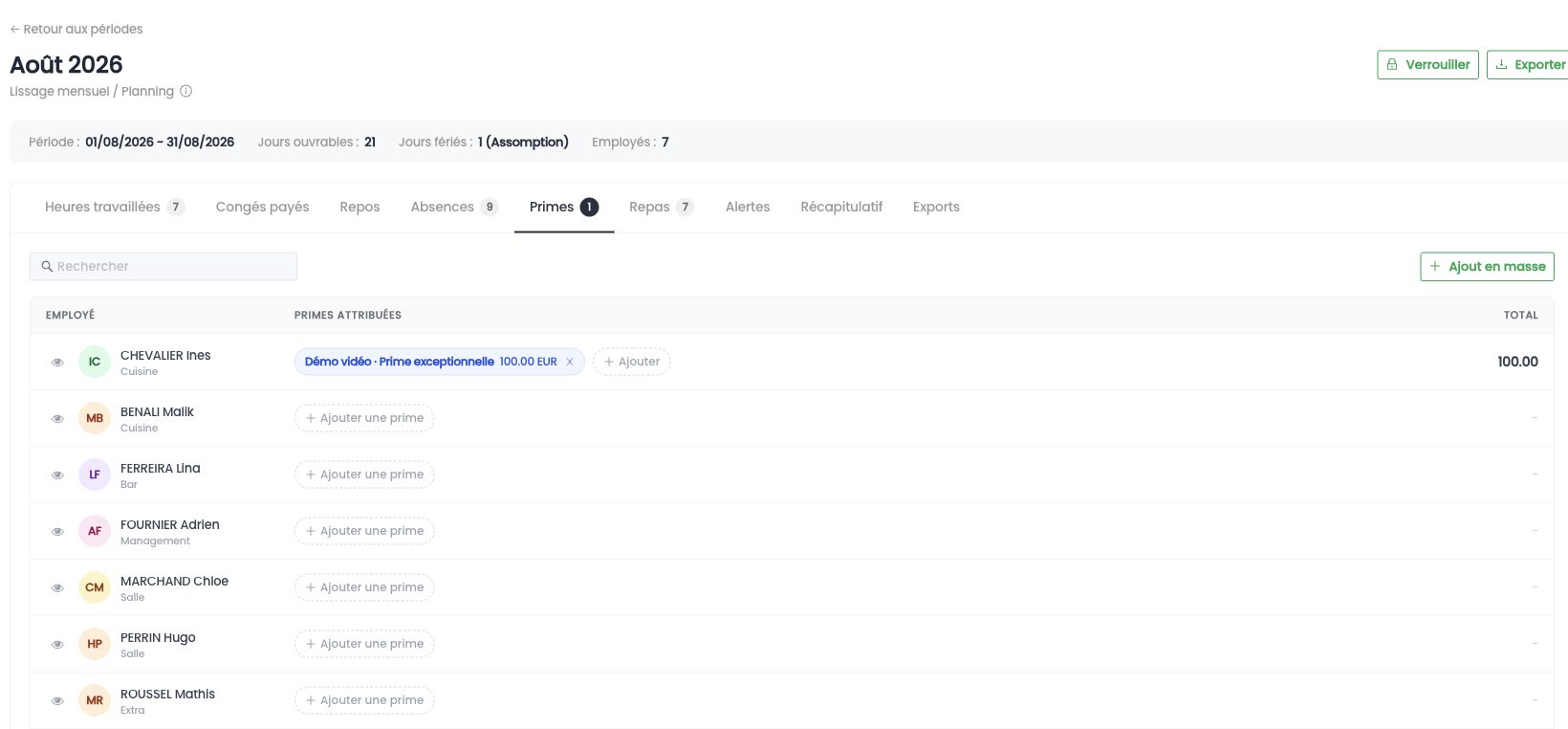The height and width of the screenshot is (729, 1568).
Task: Click the LF avatar for FERREIRA Lina
Action: (95, 475)
